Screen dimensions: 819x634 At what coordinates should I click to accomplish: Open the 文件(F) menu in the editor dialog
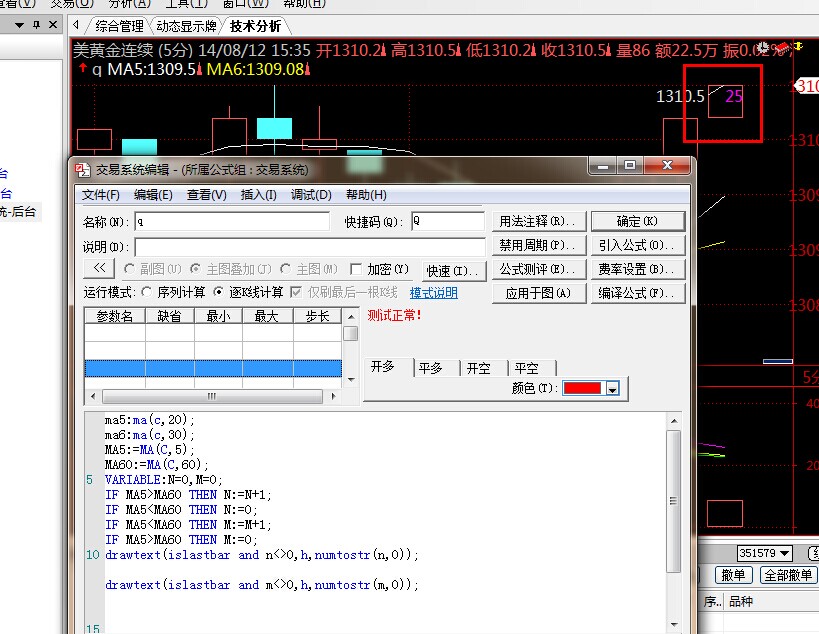[x=101, y=195]
